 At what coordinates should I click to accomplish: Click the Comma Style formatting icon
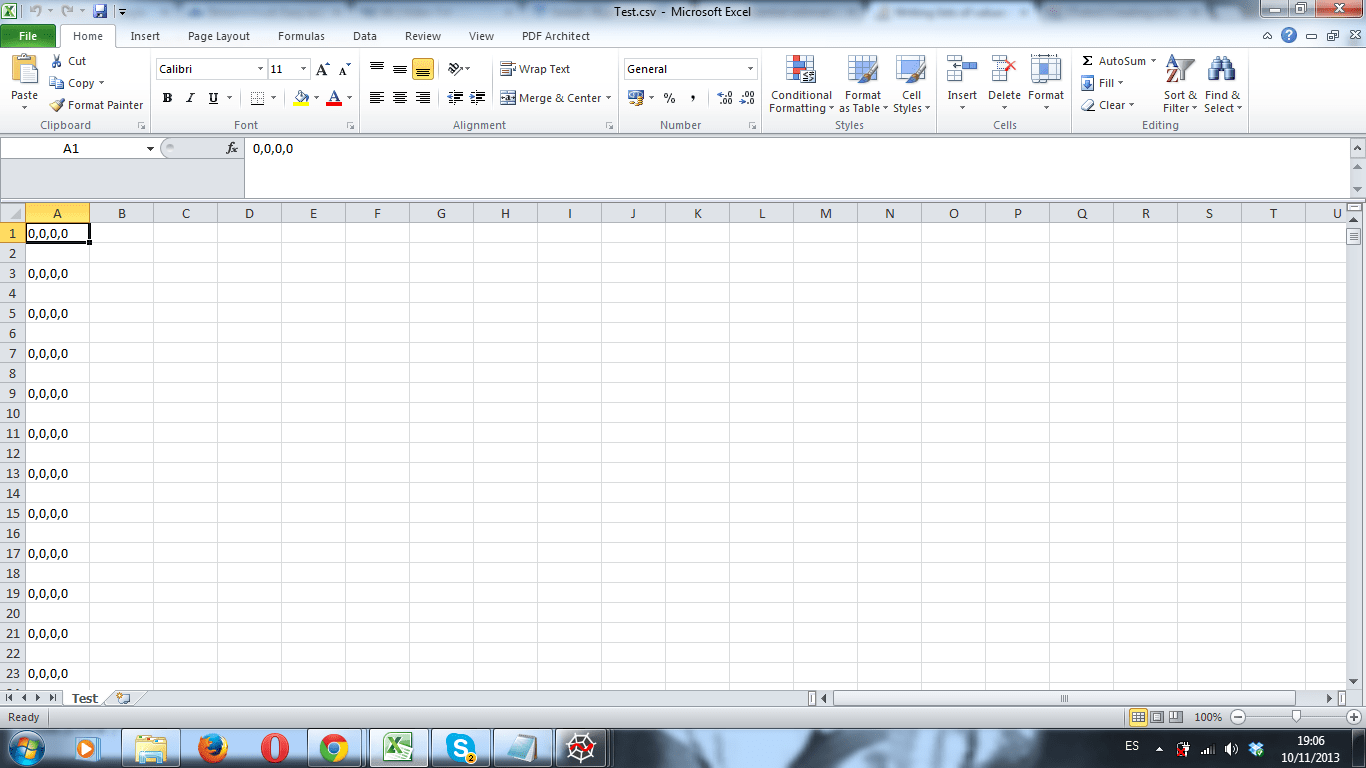[x=692, y=98]
